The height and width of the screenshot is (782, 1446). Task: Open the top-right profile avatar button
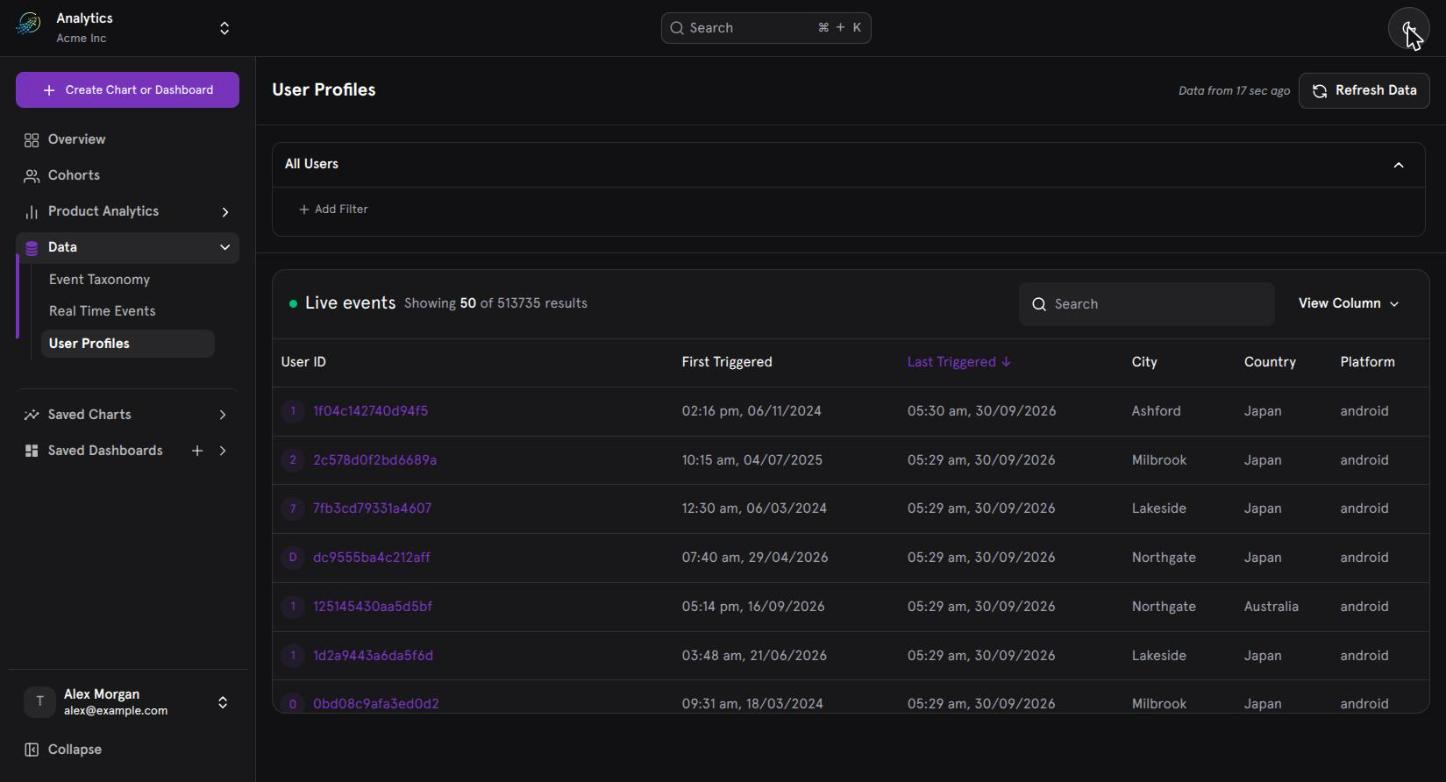(1408, 28)
